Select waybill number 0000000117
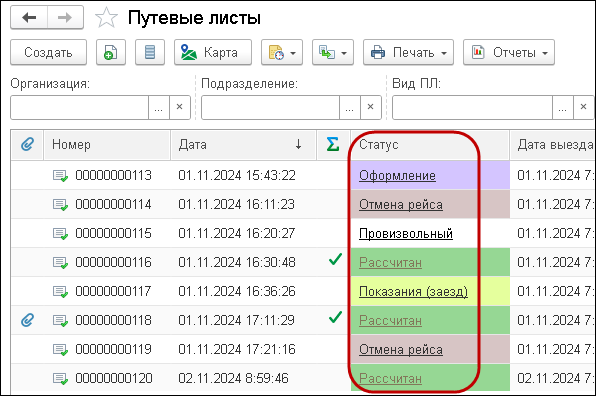The width and height of the screenshot is (596, 396). pyautogui.click(x=113, y=291)
